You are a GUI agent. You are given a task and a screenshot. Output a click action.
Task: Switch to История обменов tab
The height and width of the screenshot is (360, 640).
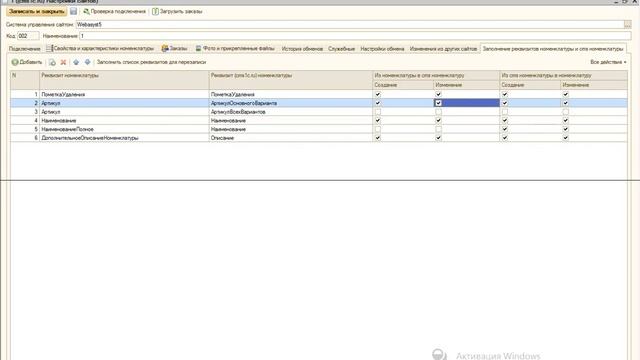click(302, 49)
